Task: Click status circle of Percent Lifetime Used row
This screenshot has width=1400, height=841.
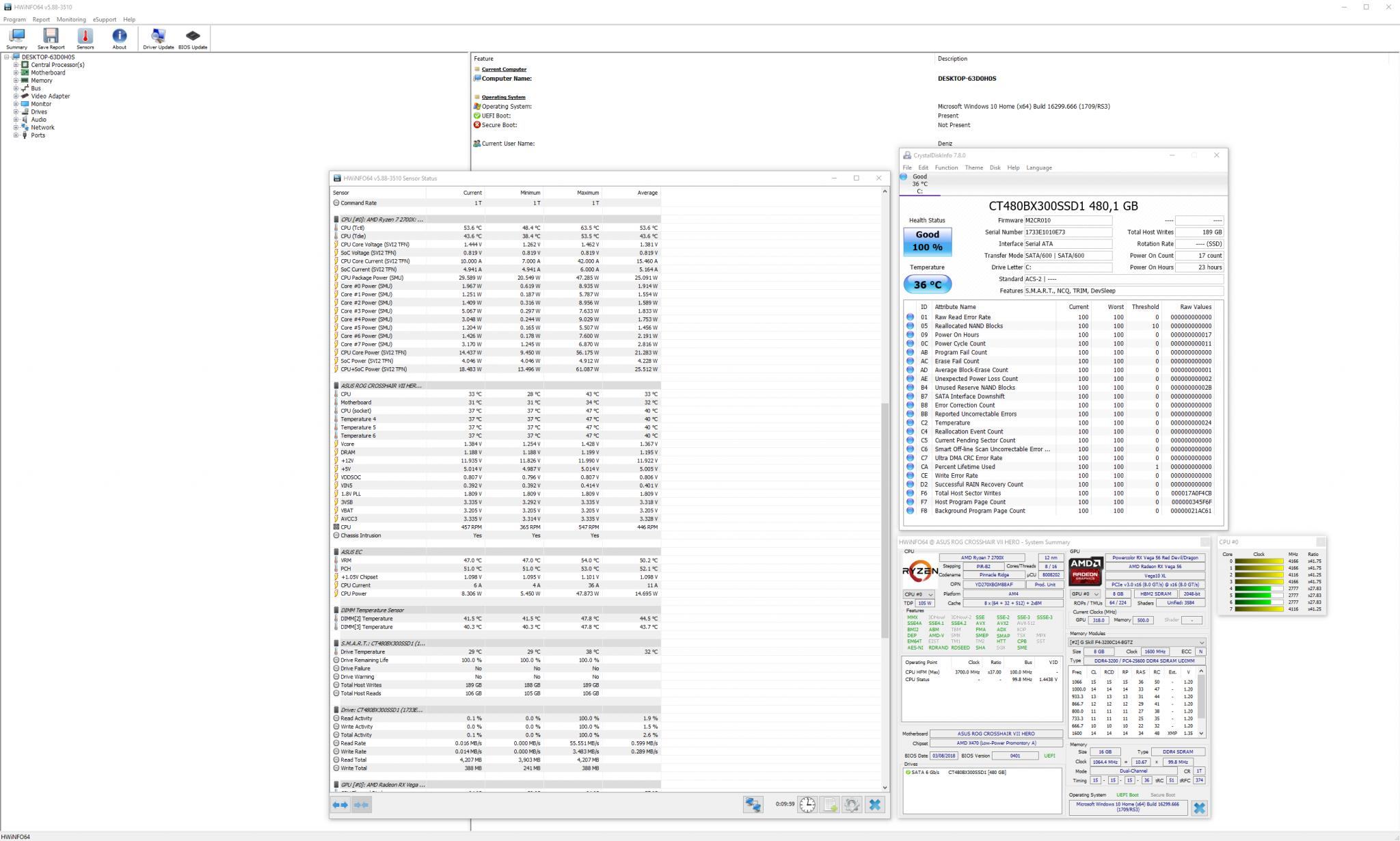Action: coord(910,467)
